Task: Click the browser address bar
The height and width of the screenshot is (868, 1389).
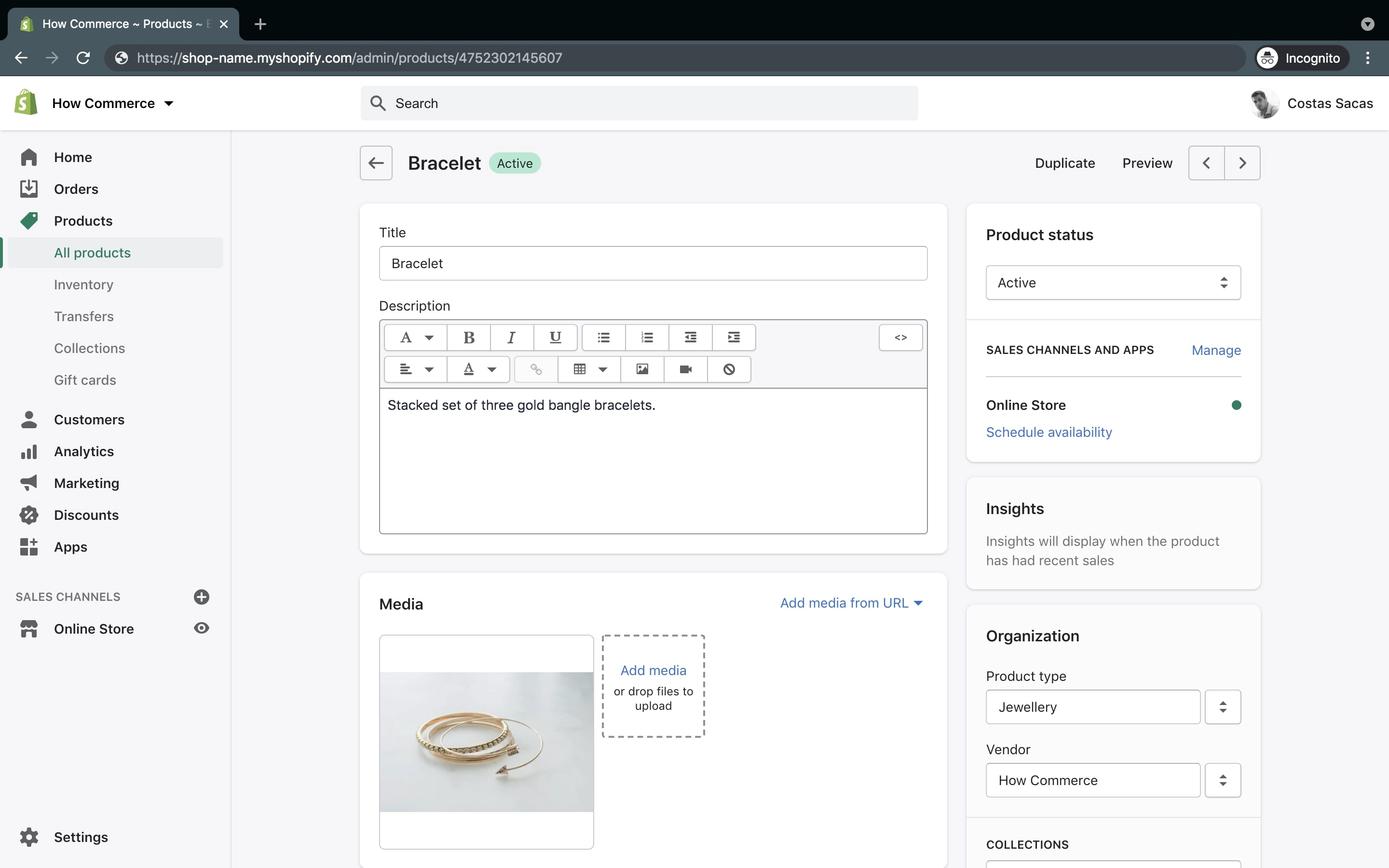Action: (x=674, y=58)
